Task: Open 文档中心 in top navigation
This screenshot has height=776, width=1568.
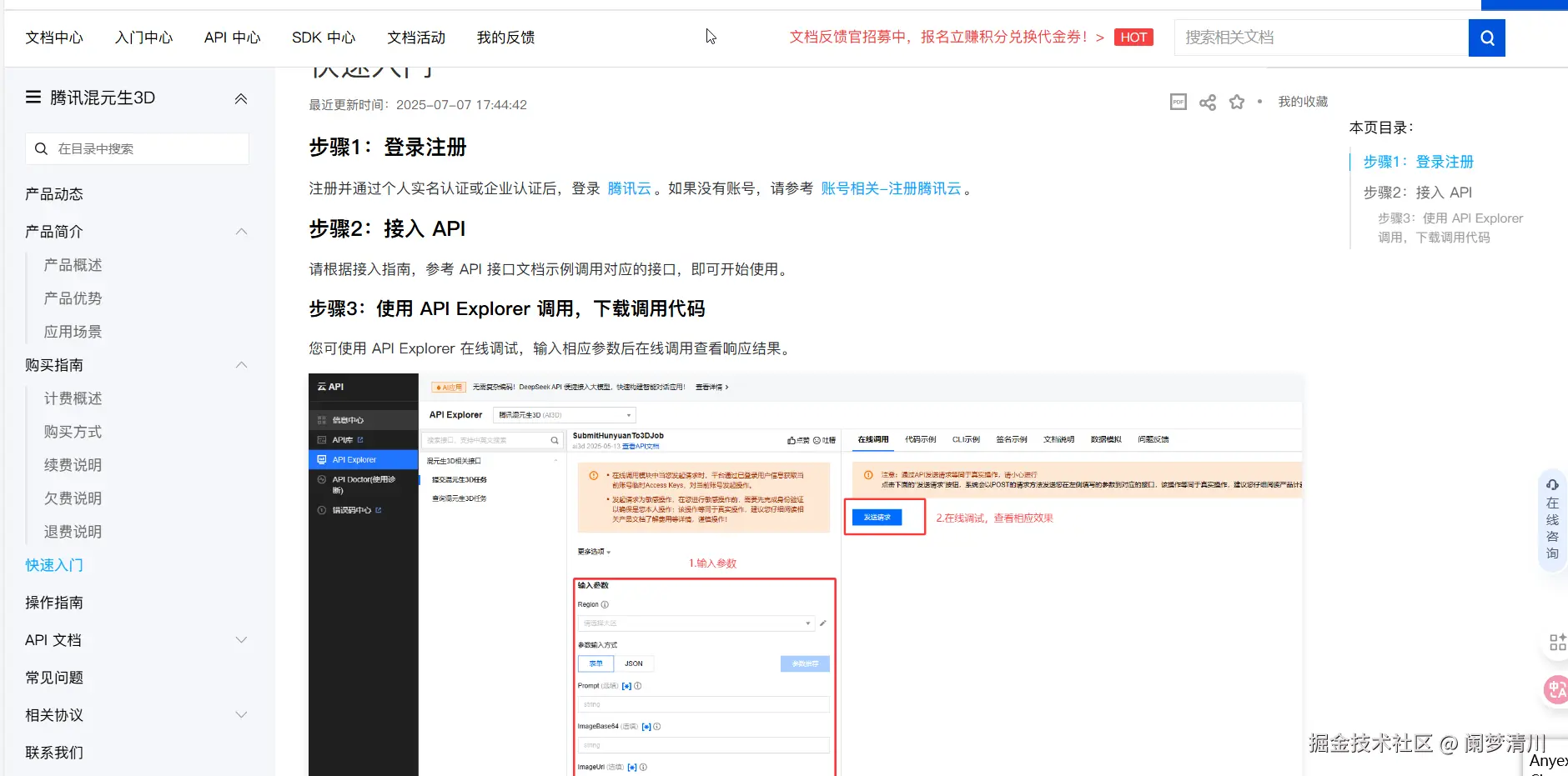Action: click(54, 38)
